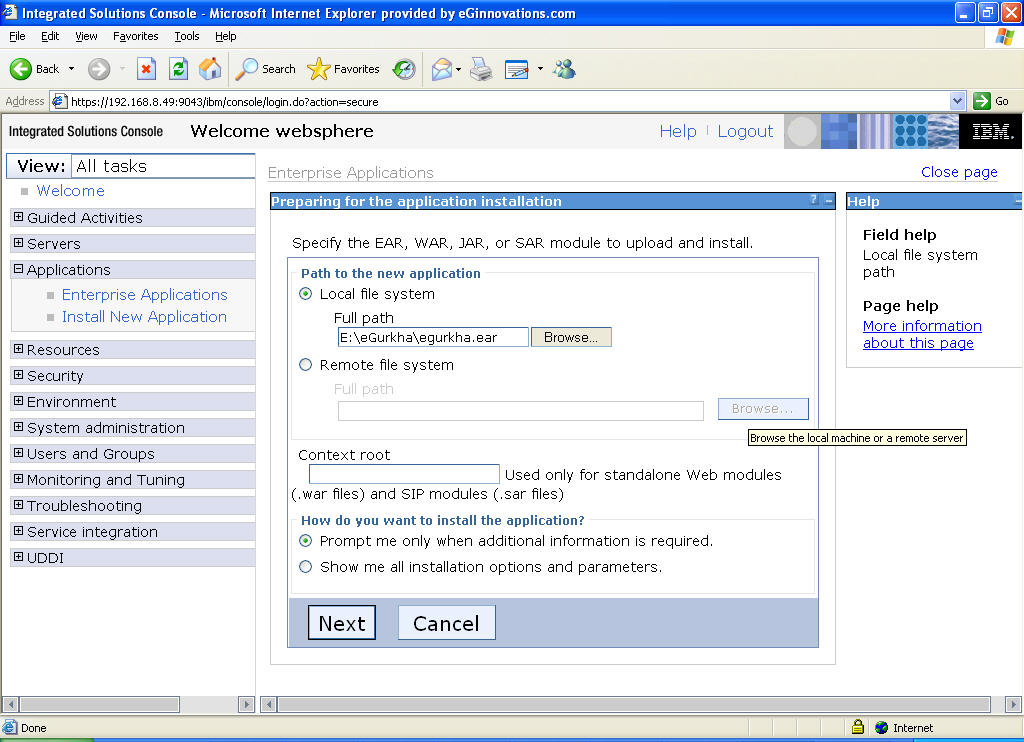Open the Edit menu
Screen dimensions: 1024x742
click(x=50, y=36)
